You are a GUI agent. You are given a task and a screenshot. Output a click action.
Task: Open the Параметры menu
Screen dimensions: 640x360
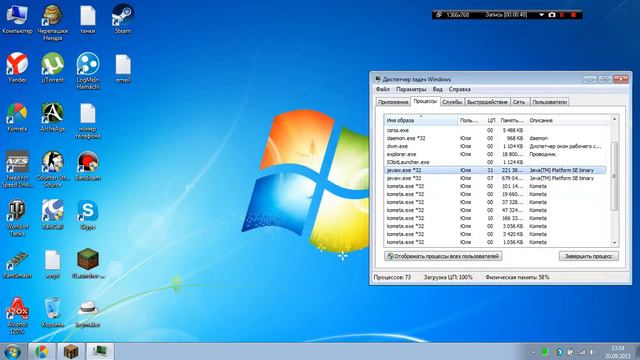click(x=411, y=89)
